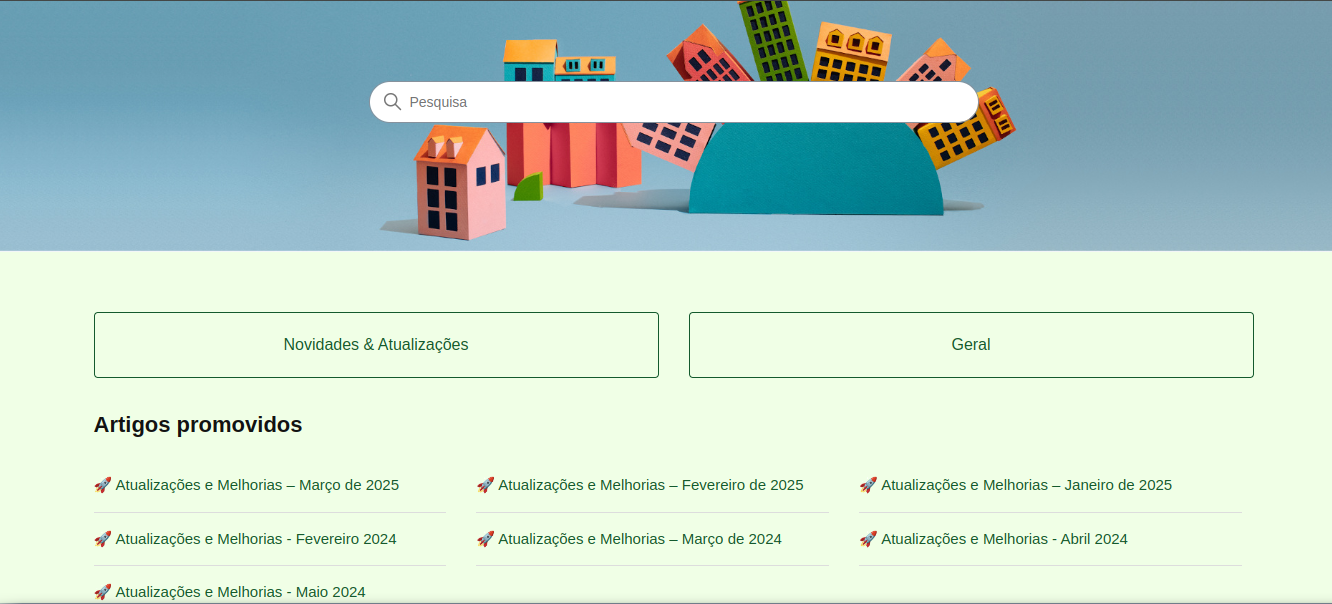Click the Artigos promovidos heading
Screen dimensions: 1332x604
pos(198,425)
